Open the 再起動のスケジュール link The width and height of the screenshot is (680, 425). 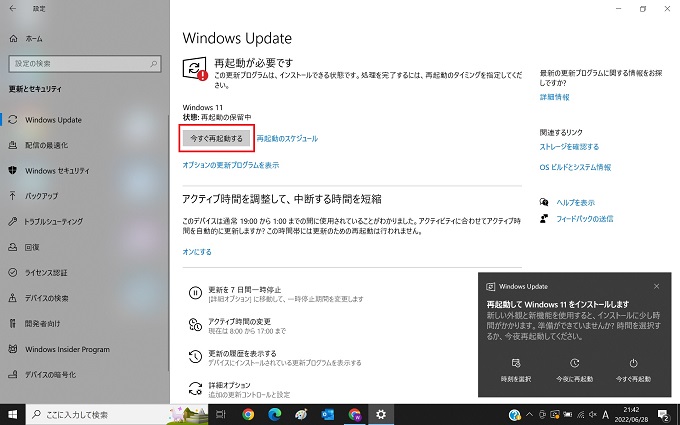pyautogui.click(x=287, y=139)
